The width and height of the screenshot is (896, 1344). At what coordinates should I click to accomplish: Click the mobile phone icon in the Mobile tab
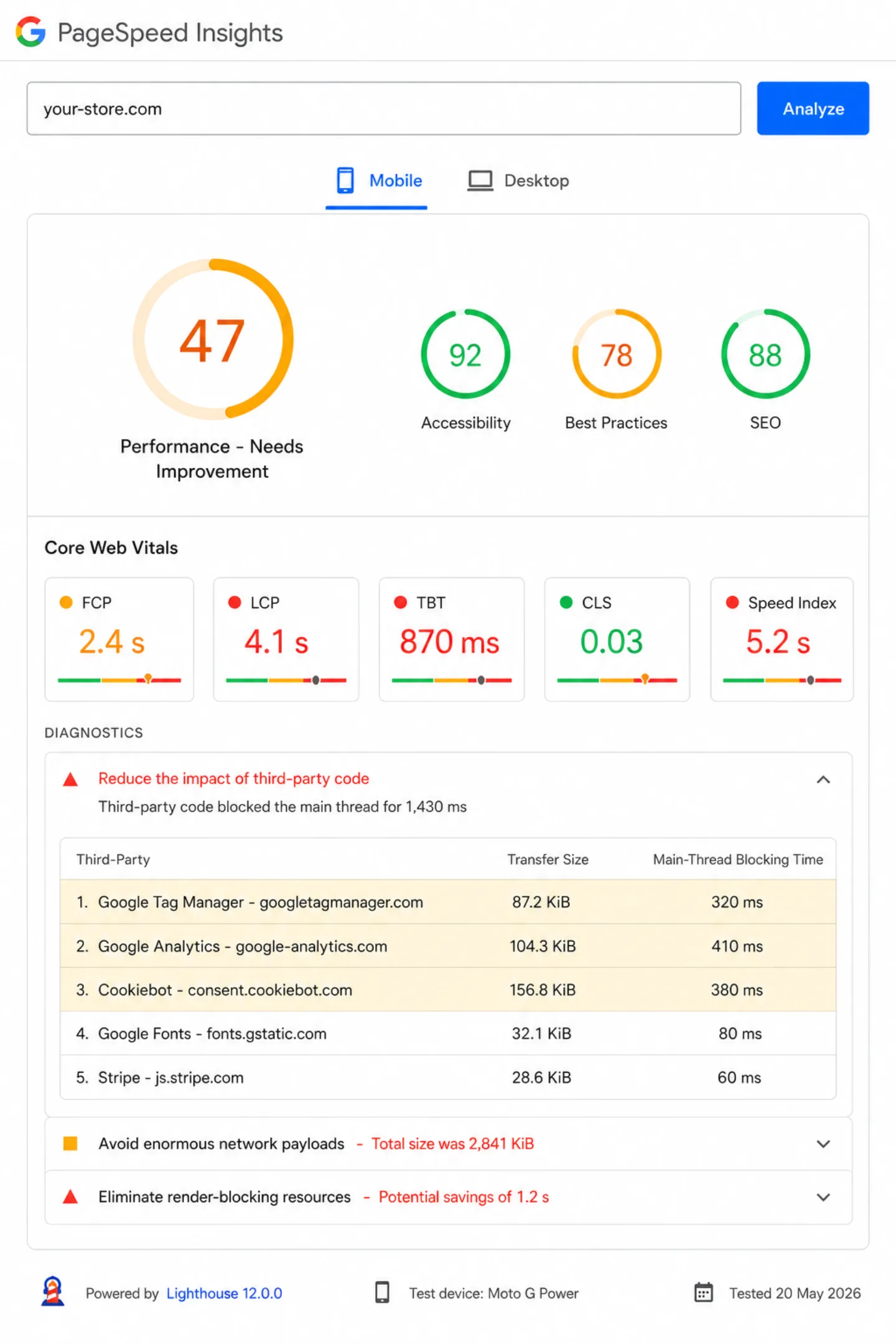(345, 180)
